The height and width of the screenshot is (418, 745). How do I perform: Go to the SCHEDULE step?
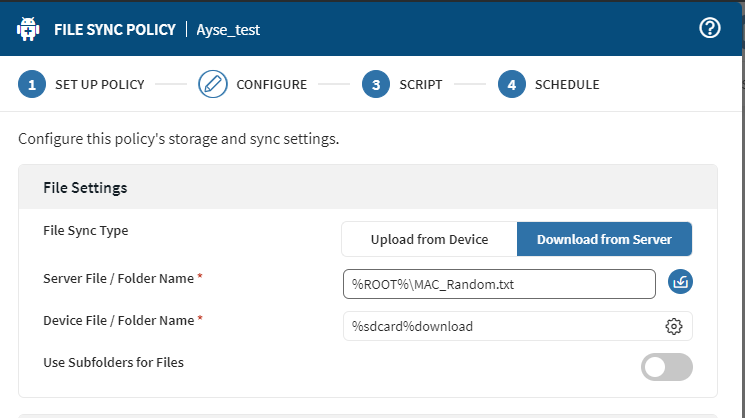point(567,85)
